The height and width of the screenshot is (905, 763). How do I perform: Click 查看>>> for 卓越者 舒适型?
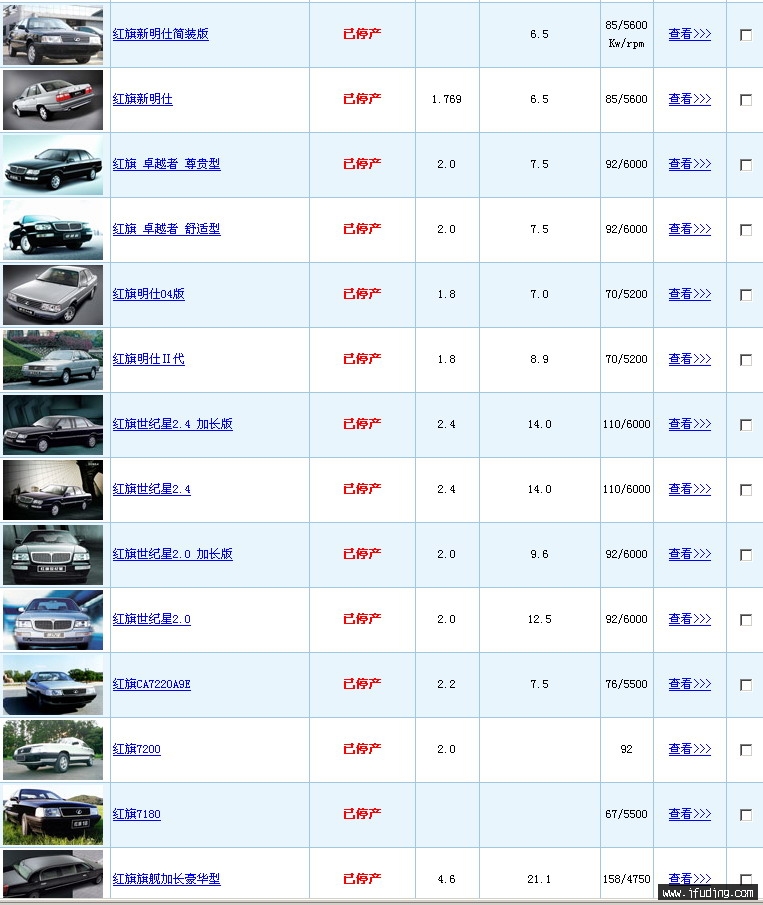(690, 229)
